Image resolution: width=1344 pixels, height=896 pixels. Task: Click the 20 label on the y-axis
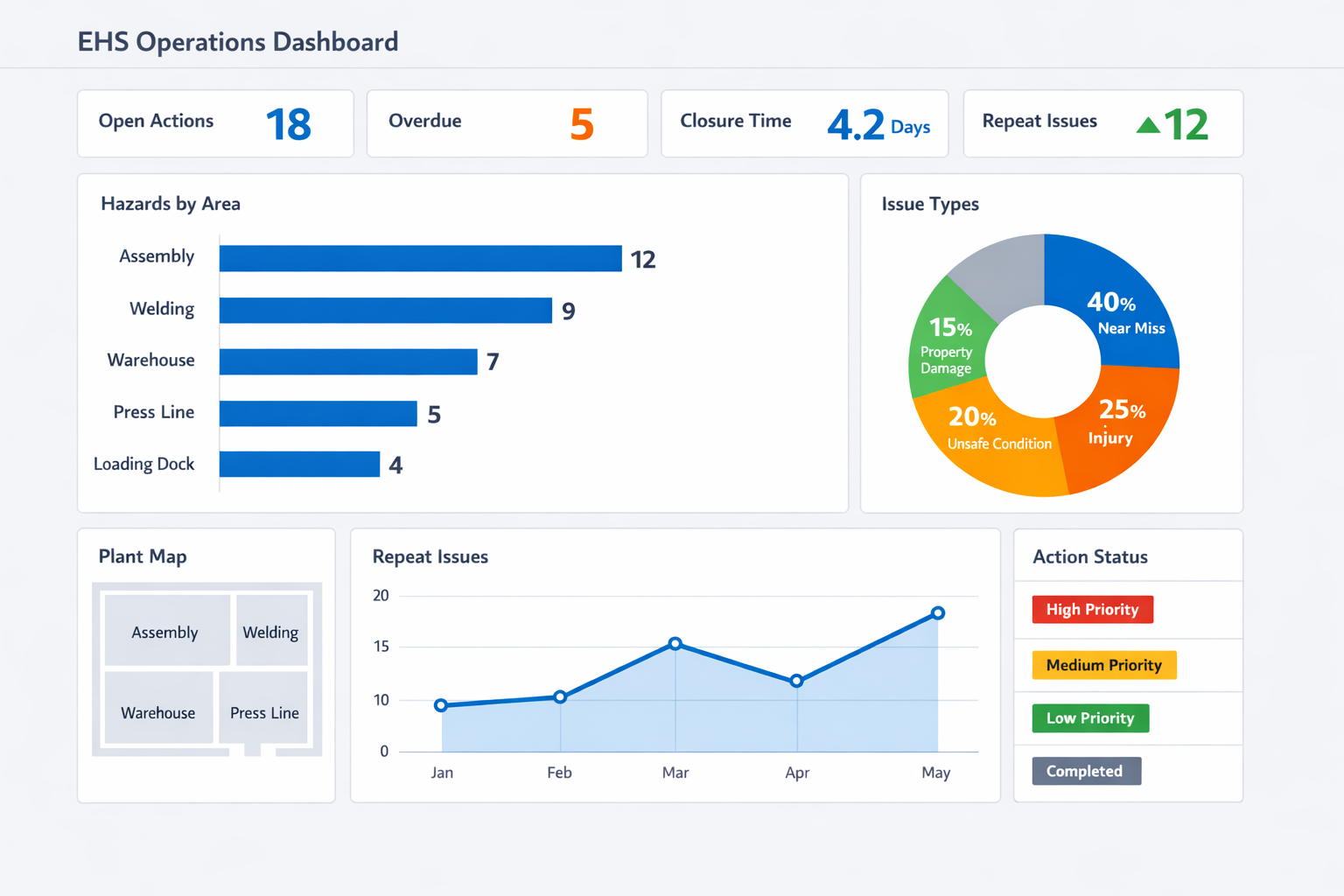pyautogui.click(x=381, y=596)
